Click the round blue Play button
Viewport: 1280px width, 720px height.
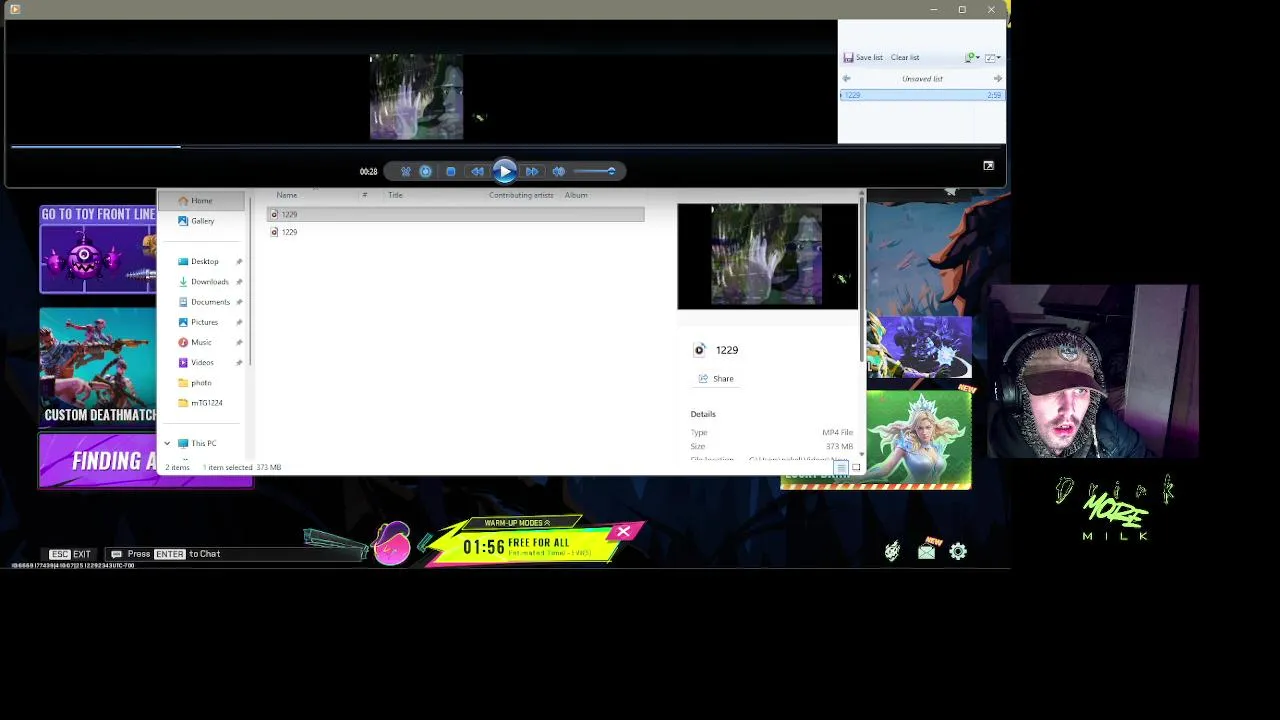(504, 171)
